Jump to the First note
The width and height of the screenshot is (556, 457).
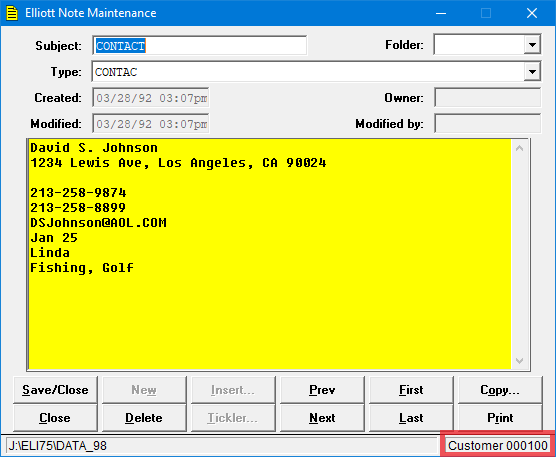(411, 390)
